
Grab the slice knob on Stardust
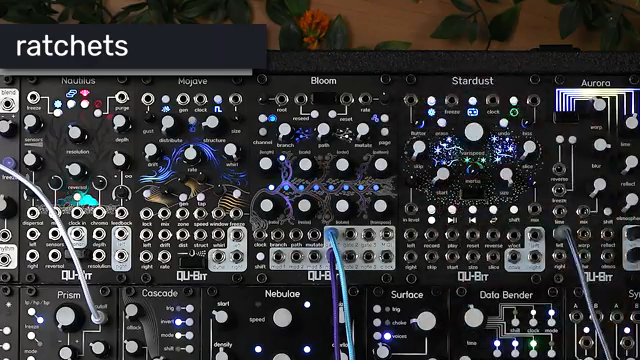click(529, 148)
